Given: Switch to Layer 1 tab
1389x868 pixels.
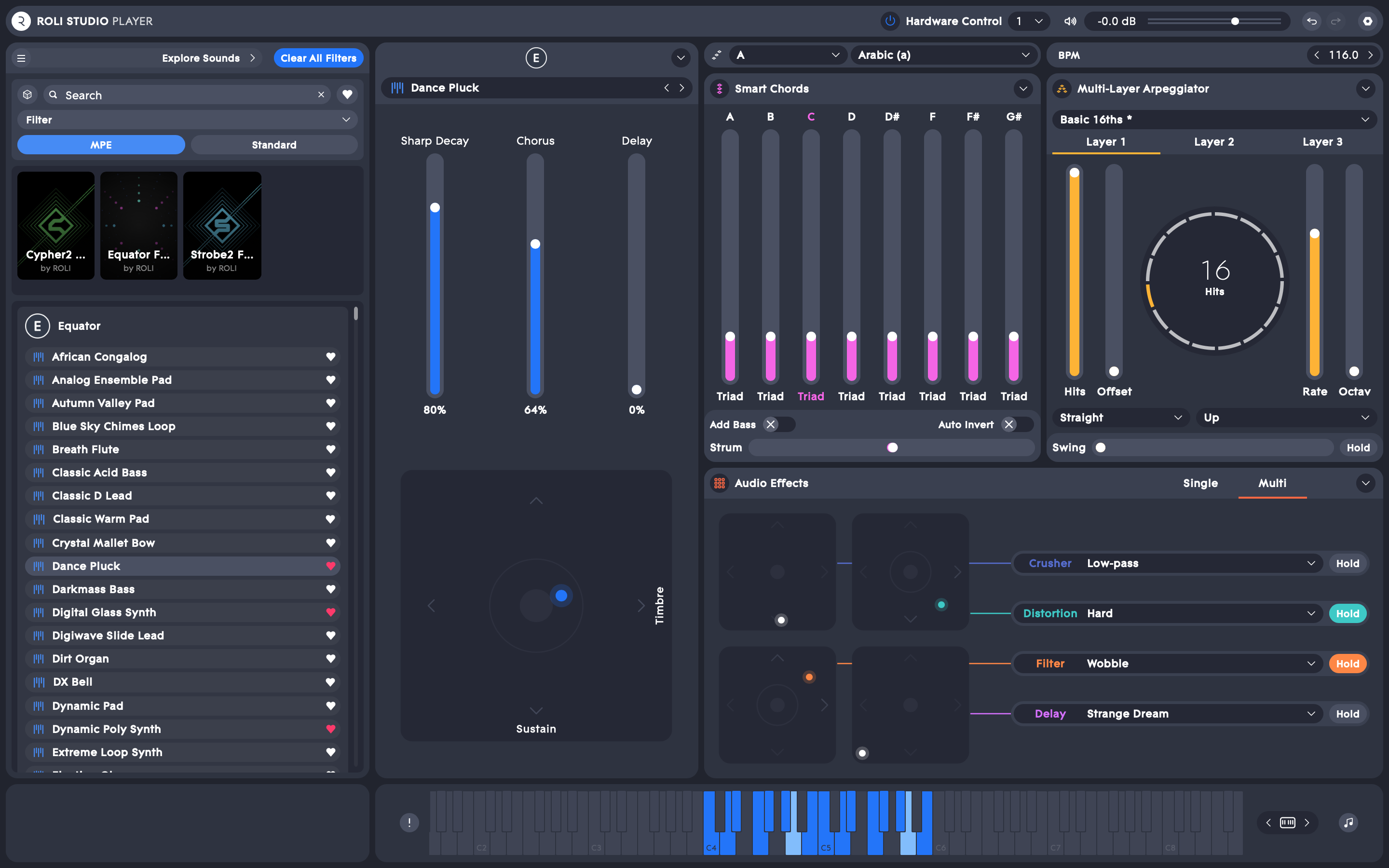Looking at the screenshot, I should [x=1105, y=142].
